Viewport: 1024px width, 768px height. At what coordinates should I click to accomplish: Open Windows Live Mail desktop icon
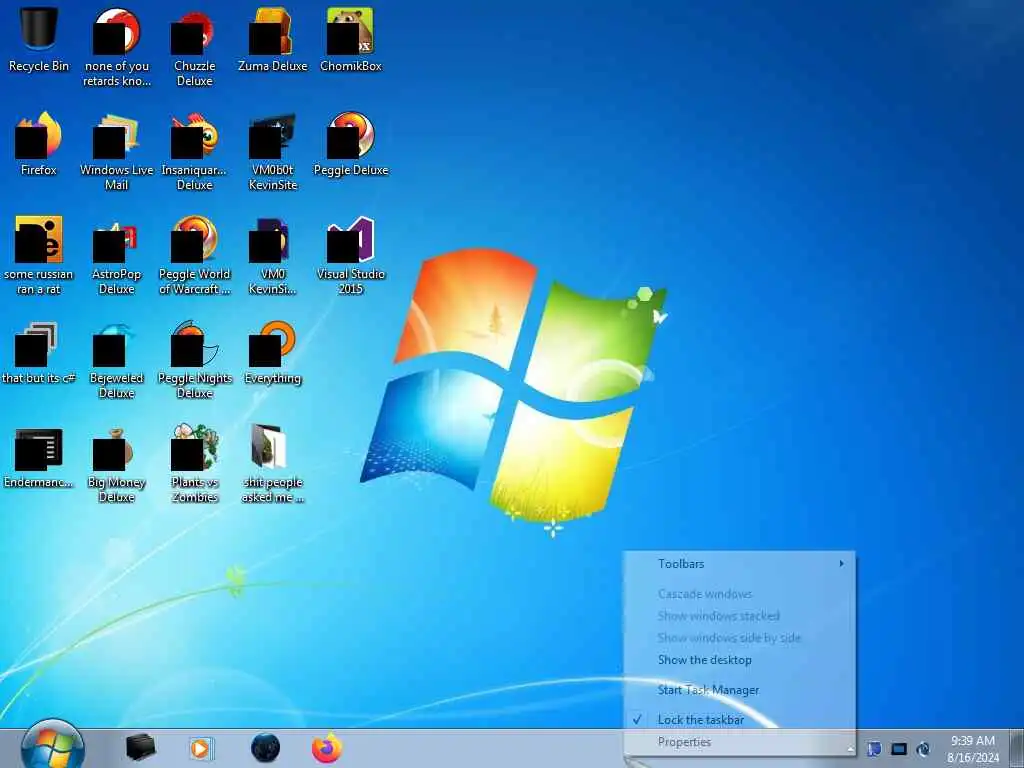pos(116,151)
